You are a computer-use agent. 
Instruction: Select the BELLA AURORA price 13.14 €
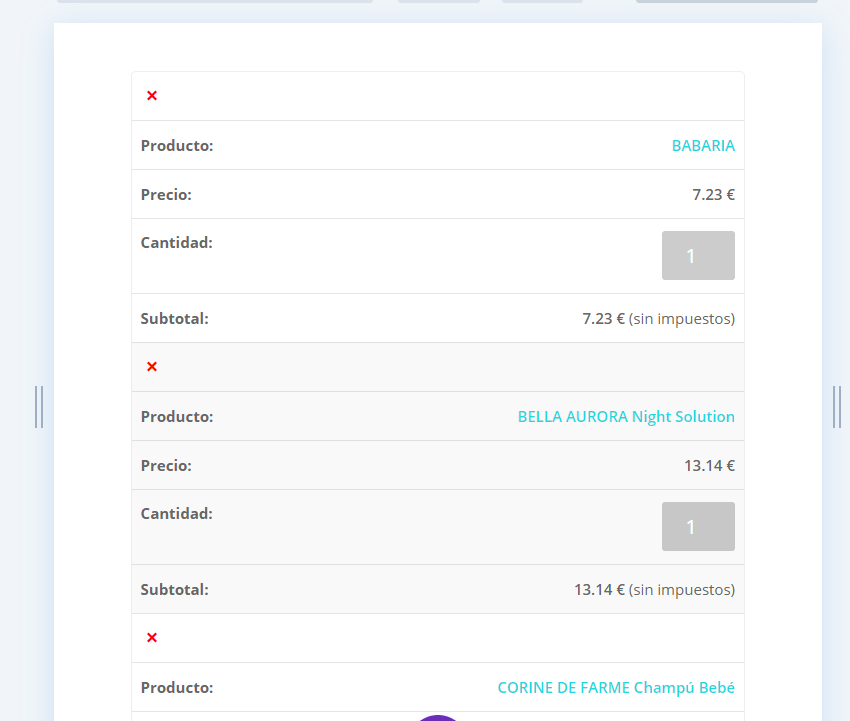pos(709,466)
